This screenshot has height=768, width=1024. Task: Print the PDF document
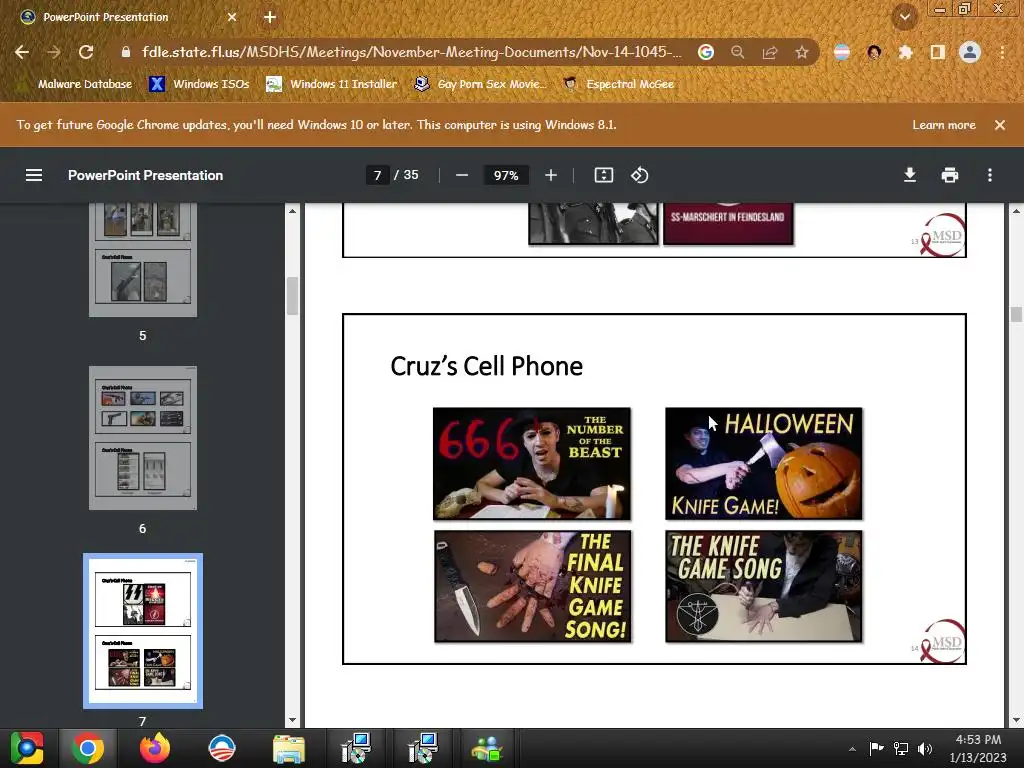(950, 175)
